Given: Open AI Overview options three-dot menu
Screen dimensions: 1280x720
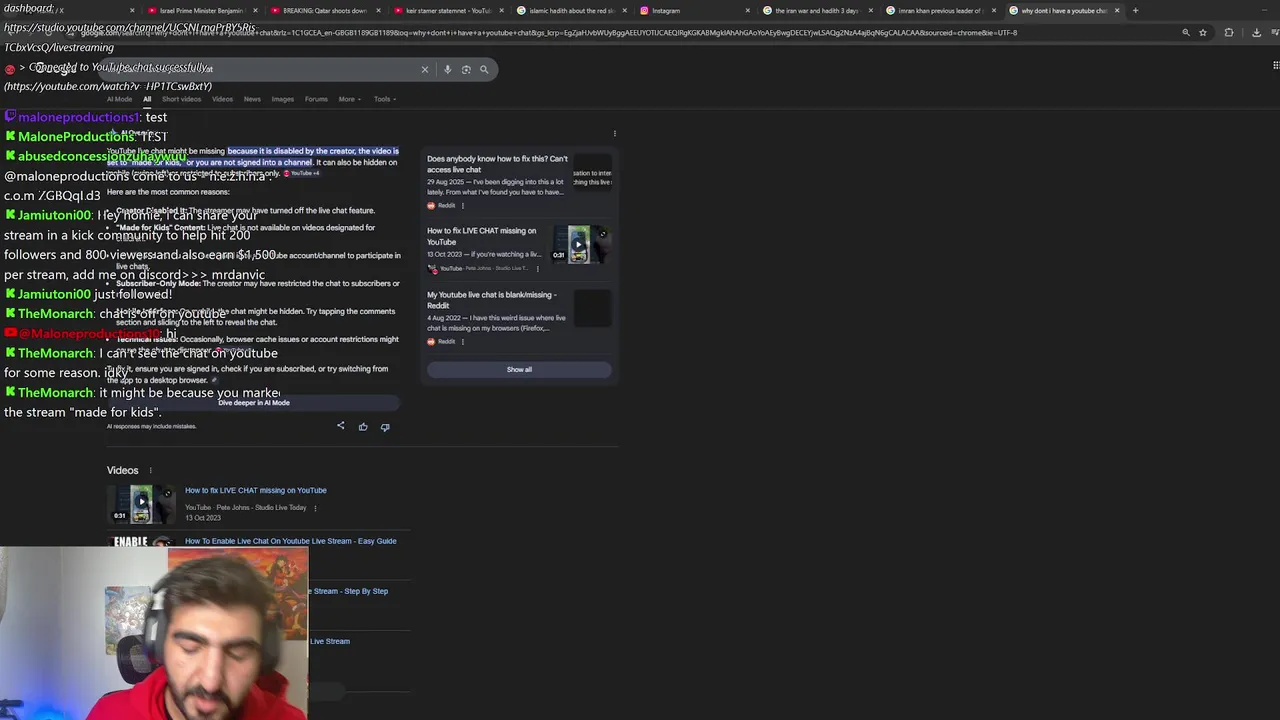Looking at the screenshot, I should [614, 133].
